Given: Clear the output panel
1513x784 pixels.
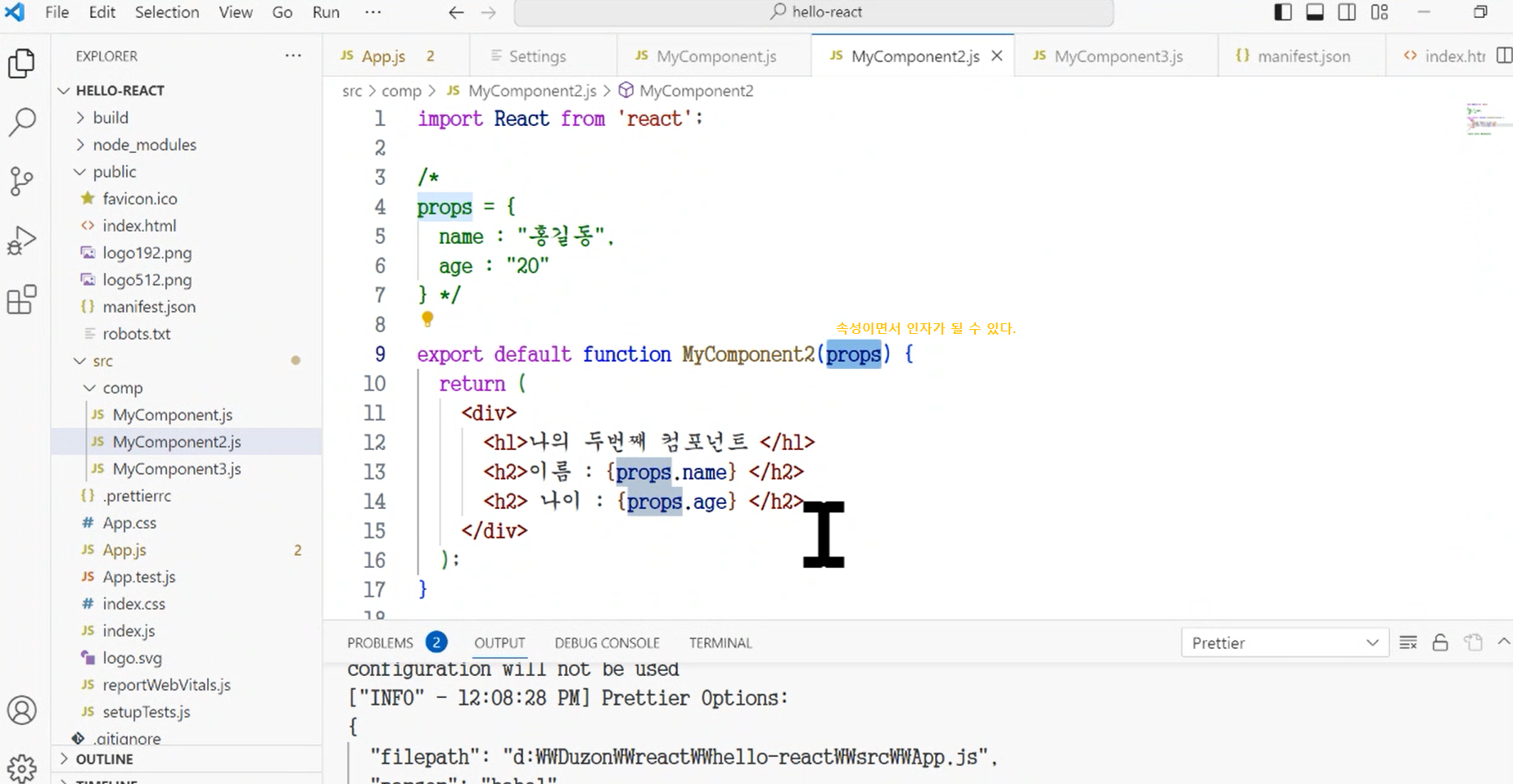Looking at the screenshot, I should 1408,642.
